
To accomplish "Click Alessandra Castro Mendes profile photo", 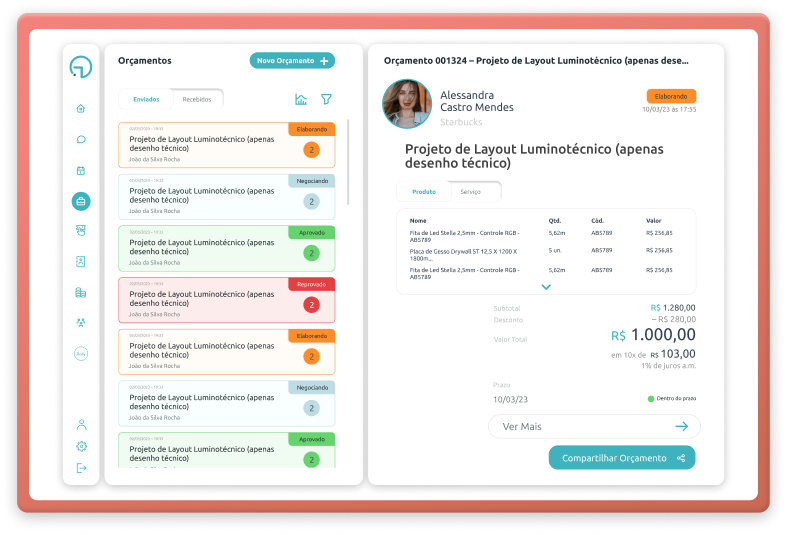I will [406, 104].
